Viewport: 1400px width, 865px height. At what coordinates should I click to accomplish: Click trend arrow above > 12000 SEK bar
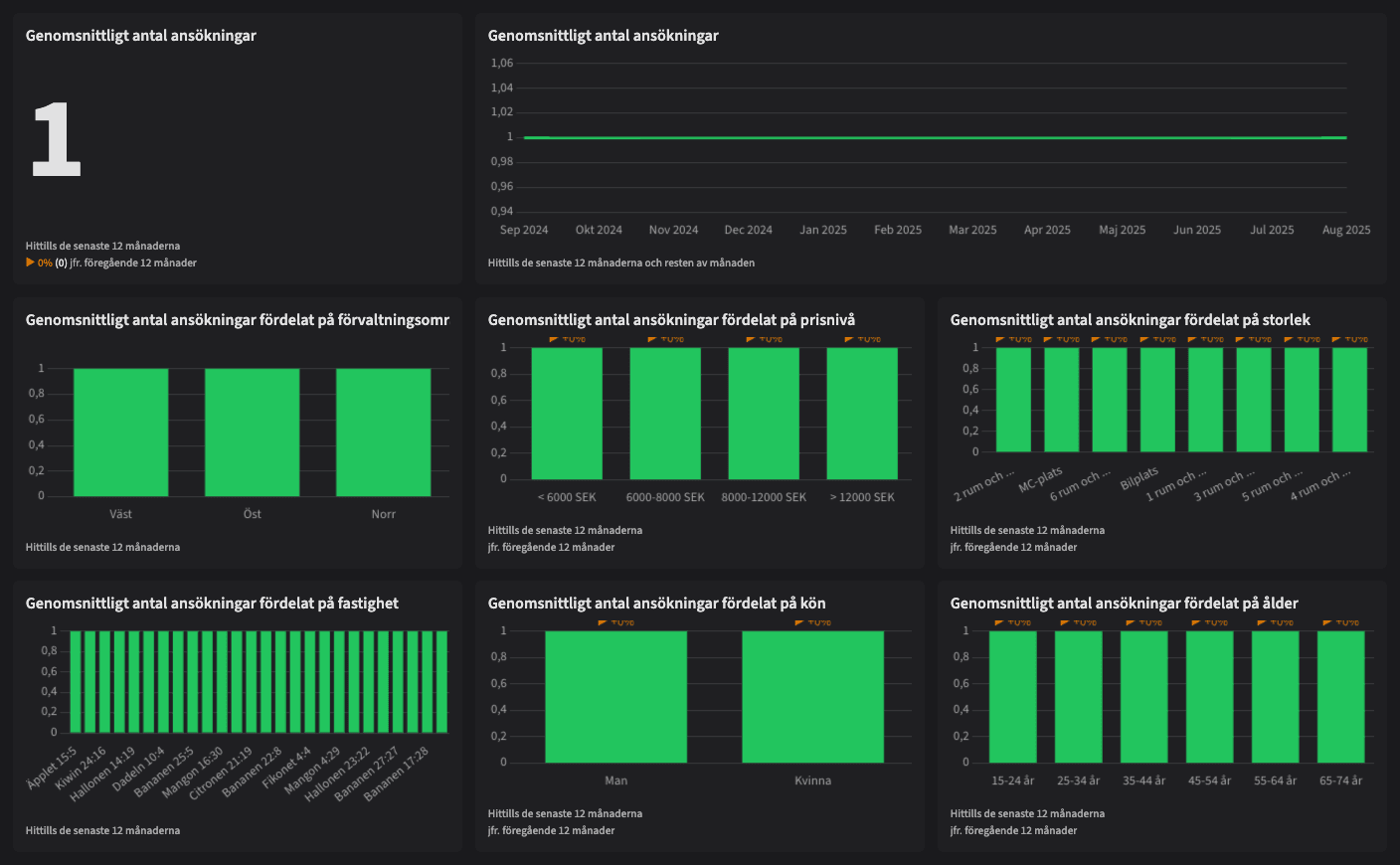click(849, 340)
